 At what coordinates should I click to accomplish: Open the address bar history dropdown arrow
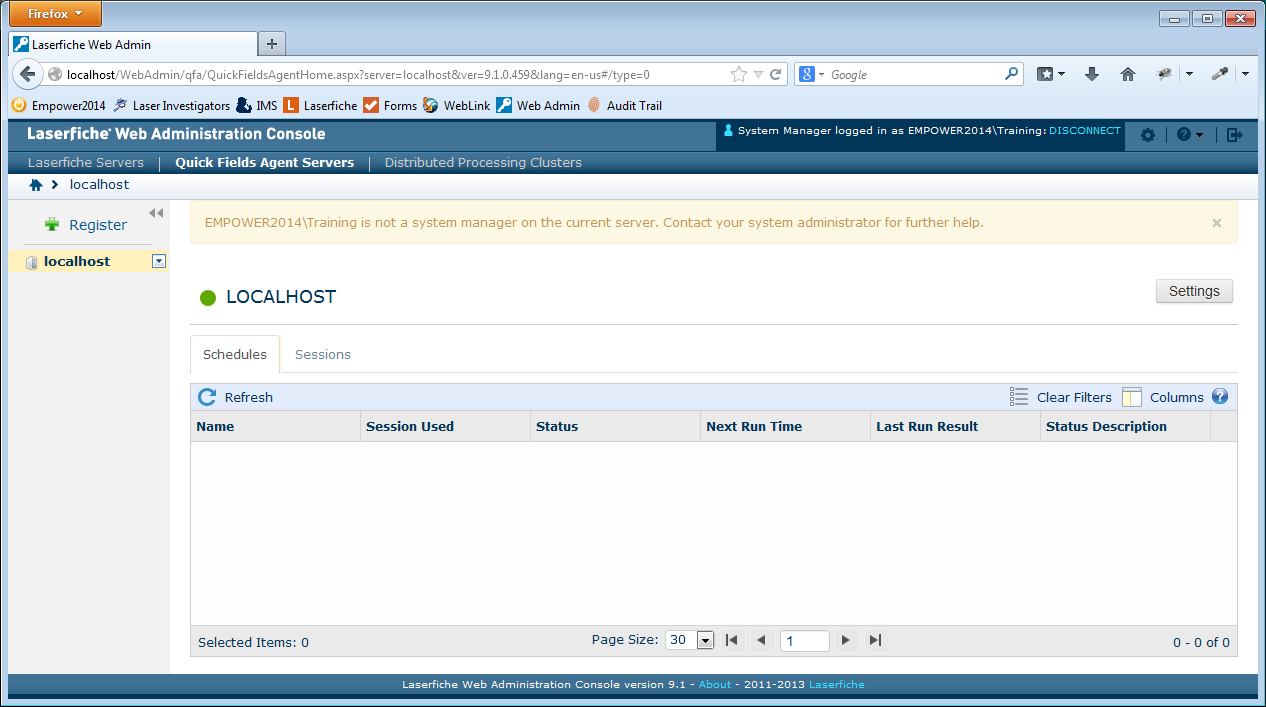pyautogui.click(x=759, y=74)
